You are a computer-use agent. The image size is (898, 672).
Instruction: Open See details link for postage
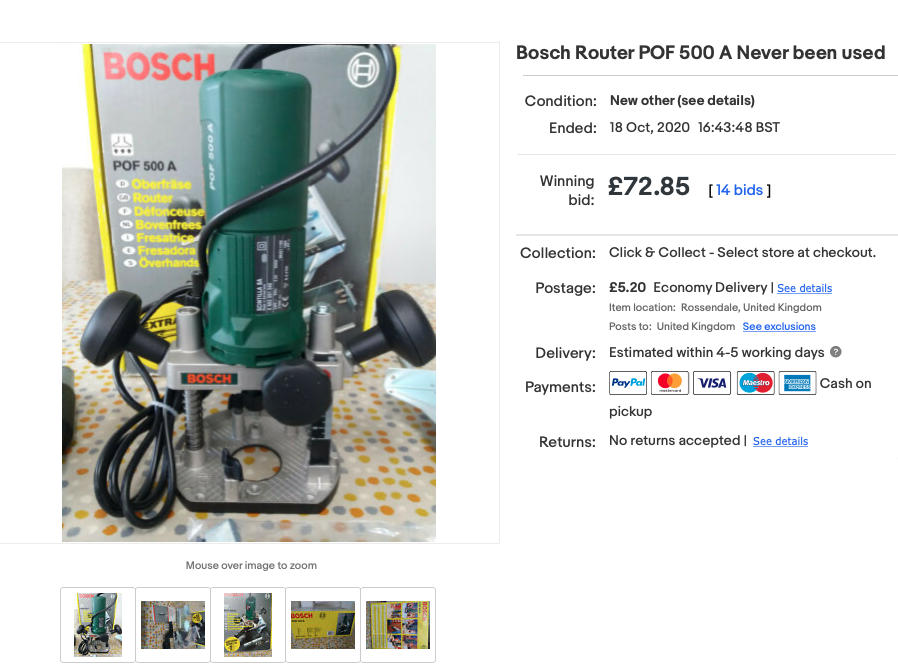804,288
